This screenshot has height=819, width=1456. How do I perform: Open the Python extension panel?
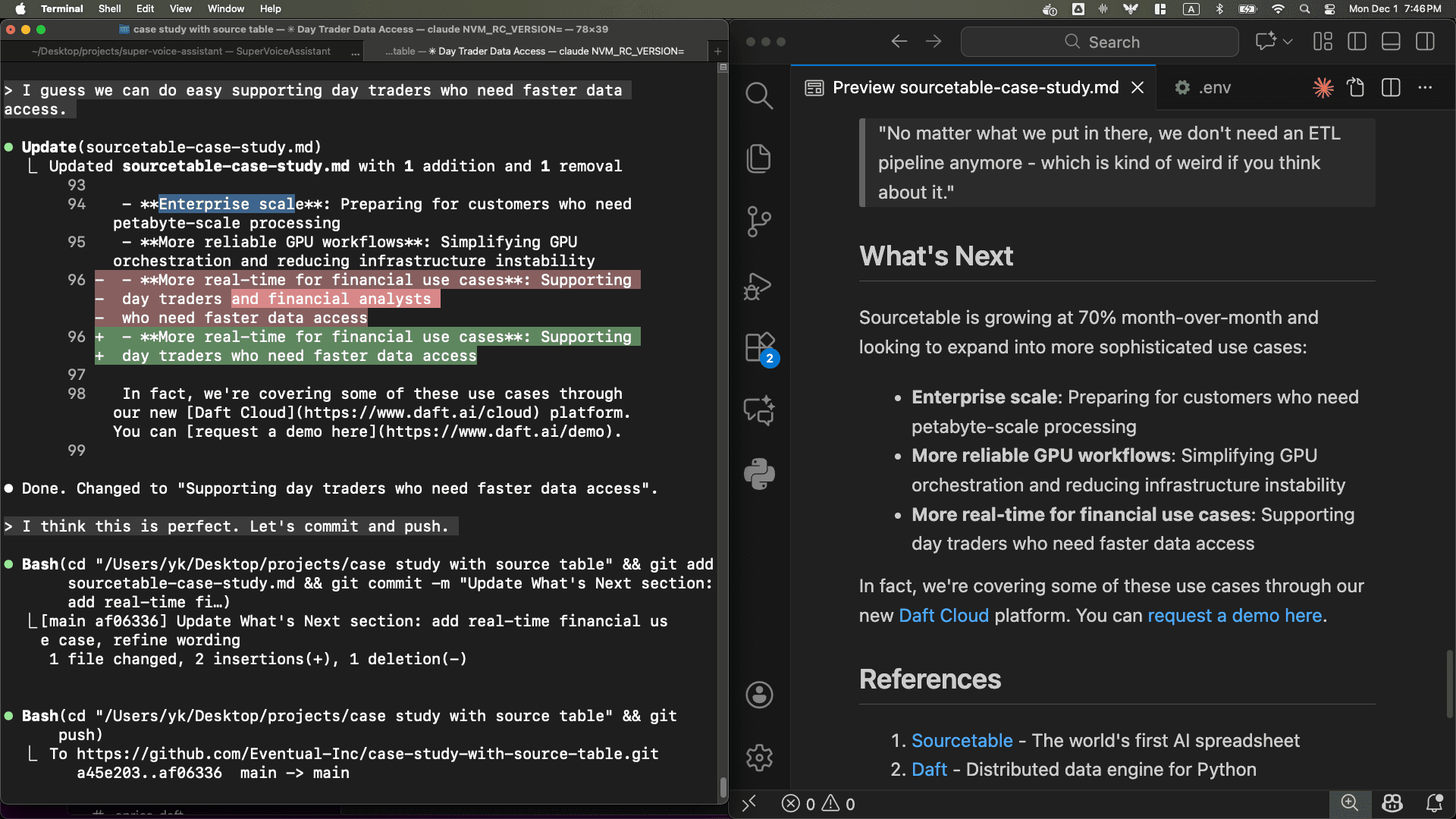point(759,473)
